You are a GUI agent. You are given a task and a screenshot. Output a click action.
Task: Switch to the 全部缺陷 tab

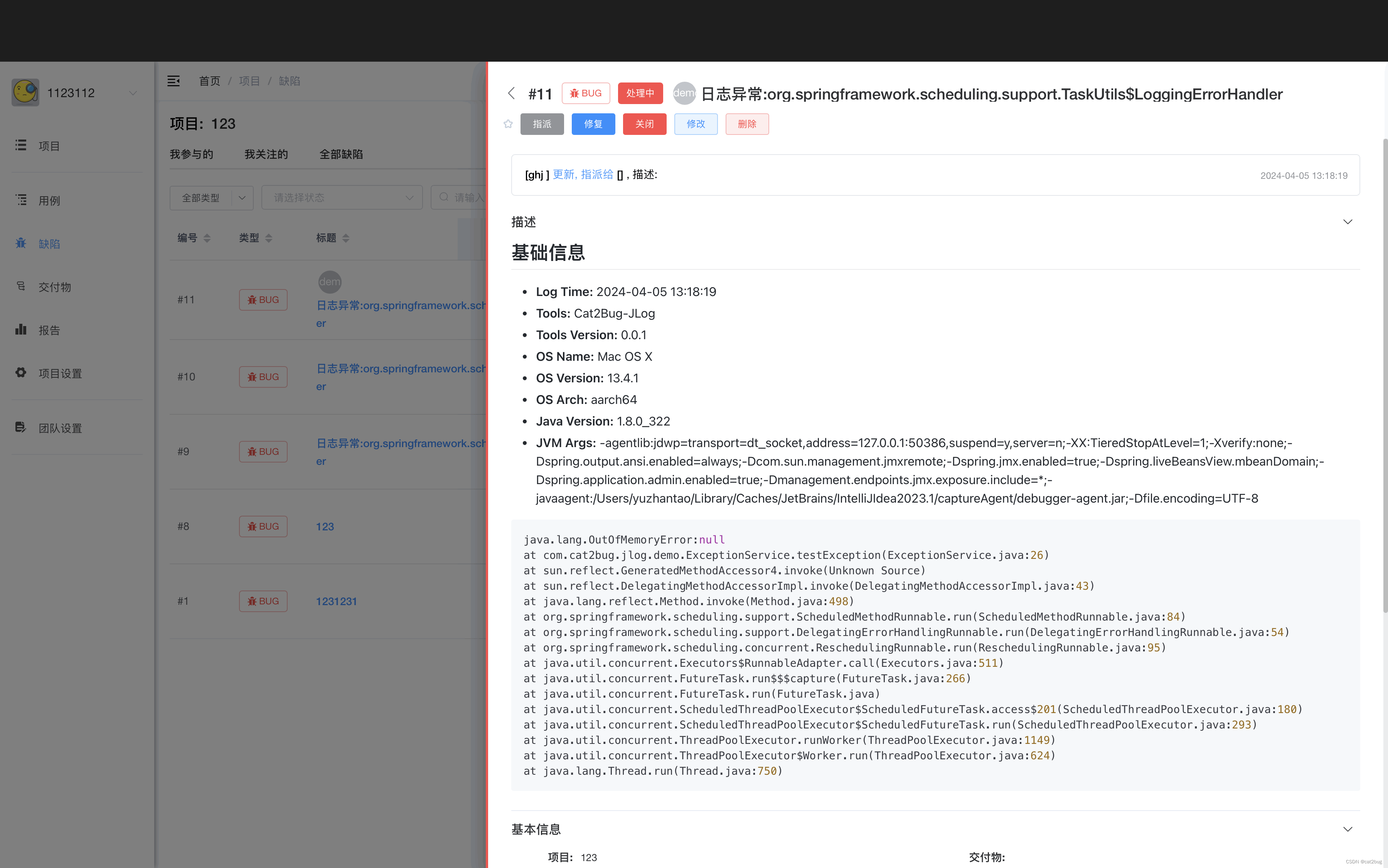tap(341, 153)
